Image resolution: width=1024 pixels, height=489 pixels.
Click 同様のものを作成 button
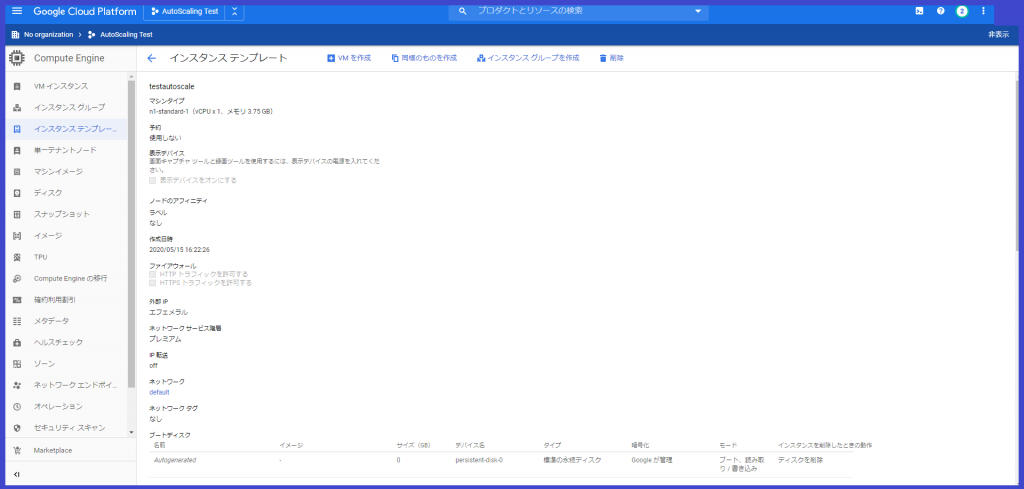click(x=424, y=58)
